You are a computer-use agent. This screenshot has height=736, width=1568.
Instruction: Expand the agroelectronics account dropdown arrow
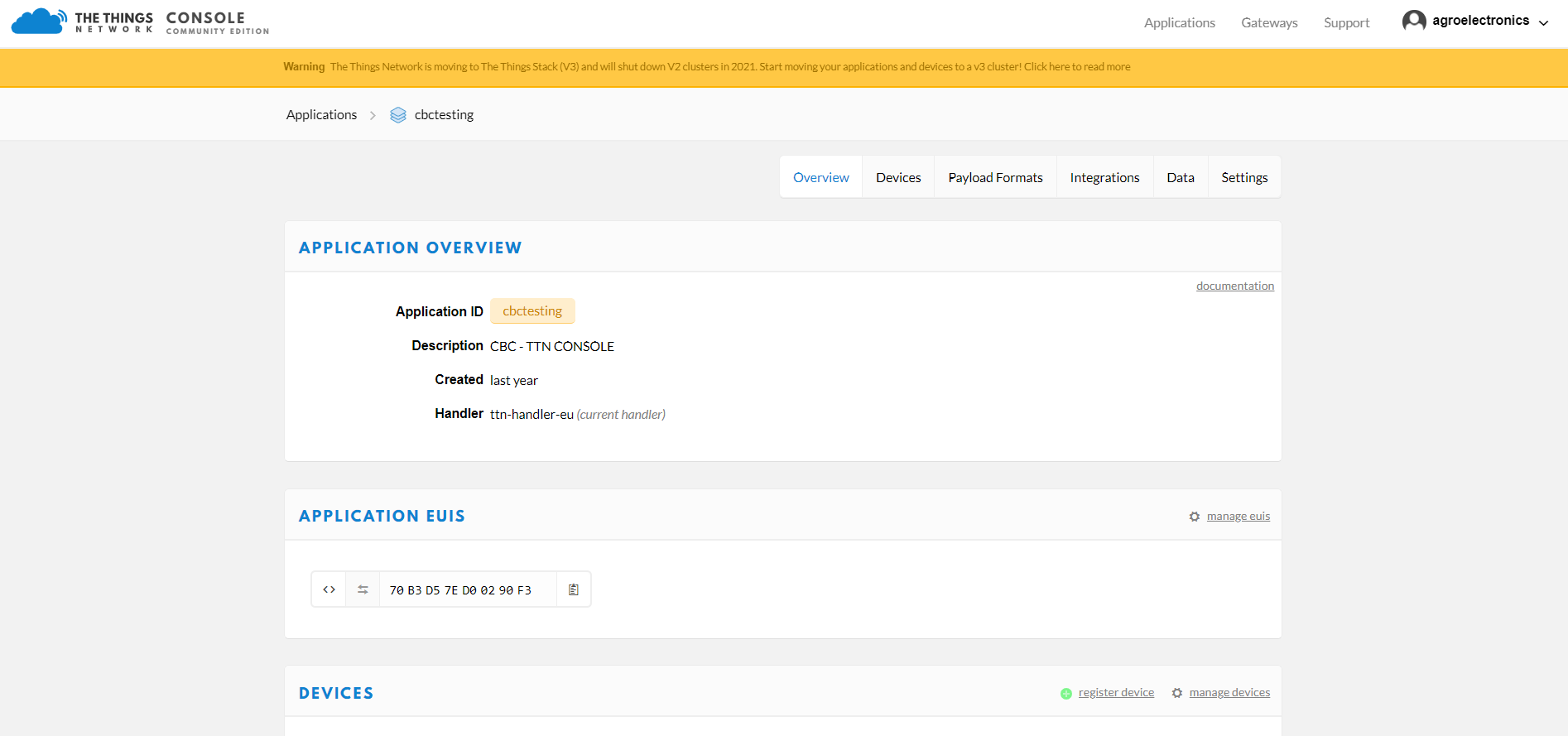[x=1543, y=23]
